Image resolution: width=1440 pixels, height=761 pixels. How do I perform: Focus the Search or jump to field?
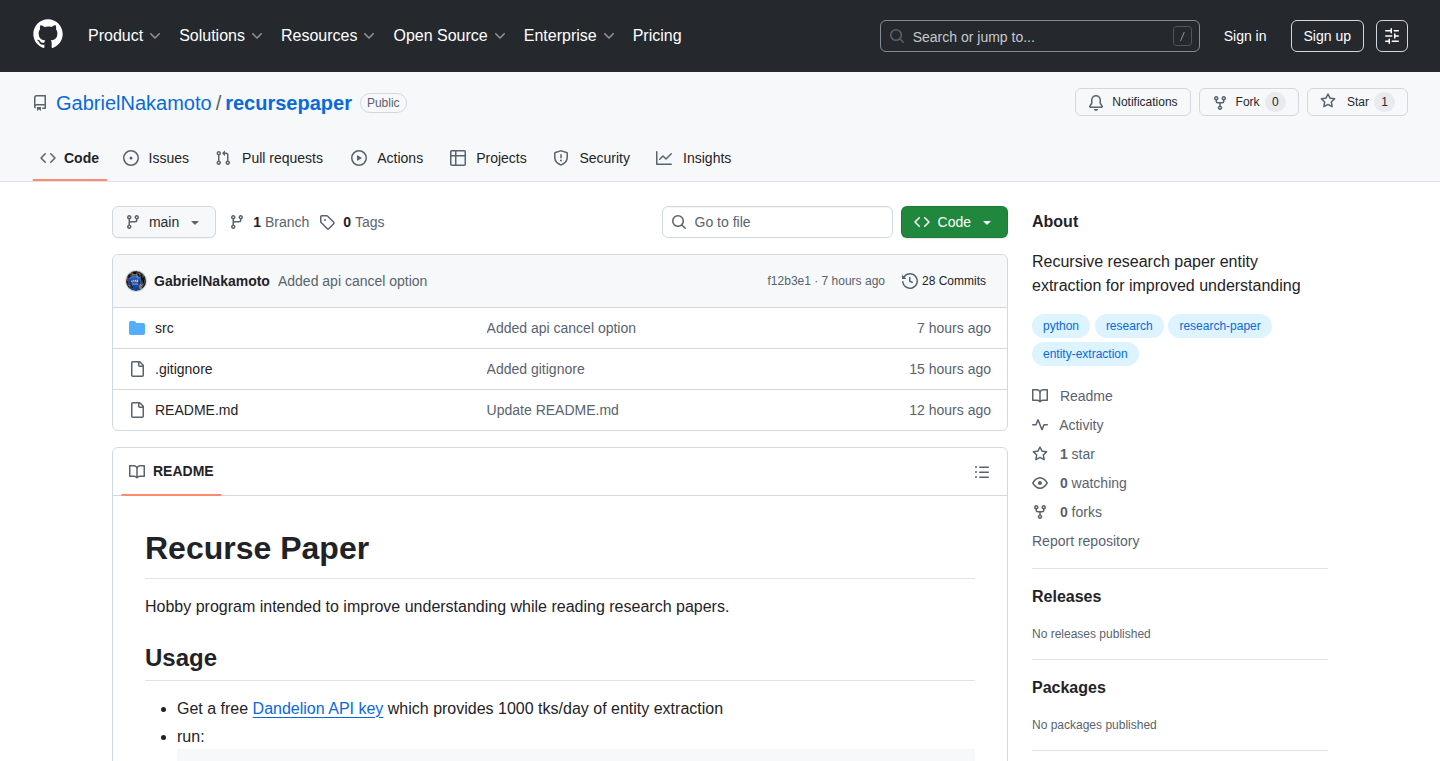pyautogui.click(x=1040, y=36)
